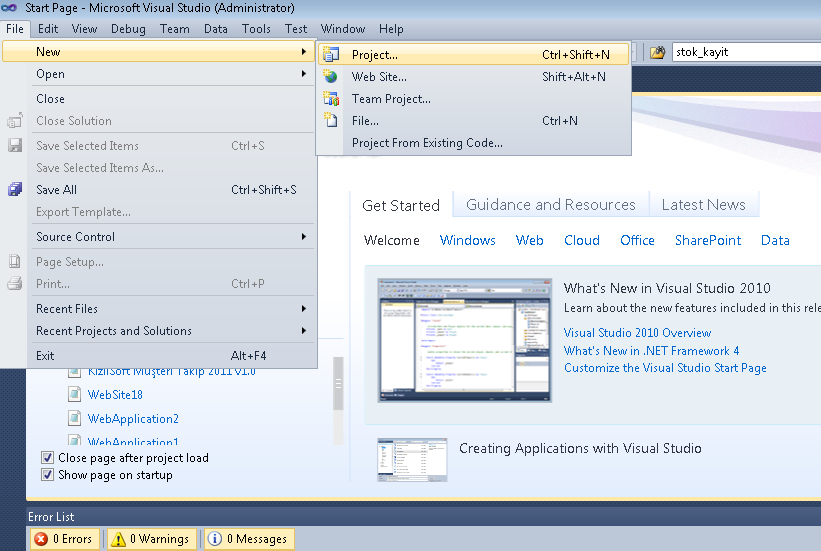Open the Tools menu
This screenshot has width=821, height=551.
[x=256, y=29]
